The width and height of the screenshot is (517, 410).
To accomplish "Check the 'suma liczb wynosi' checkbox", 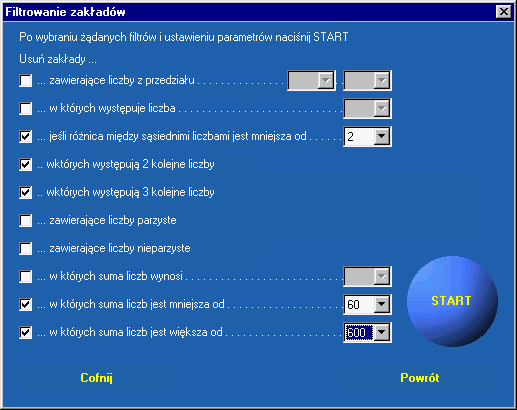I will pos(26,276).
